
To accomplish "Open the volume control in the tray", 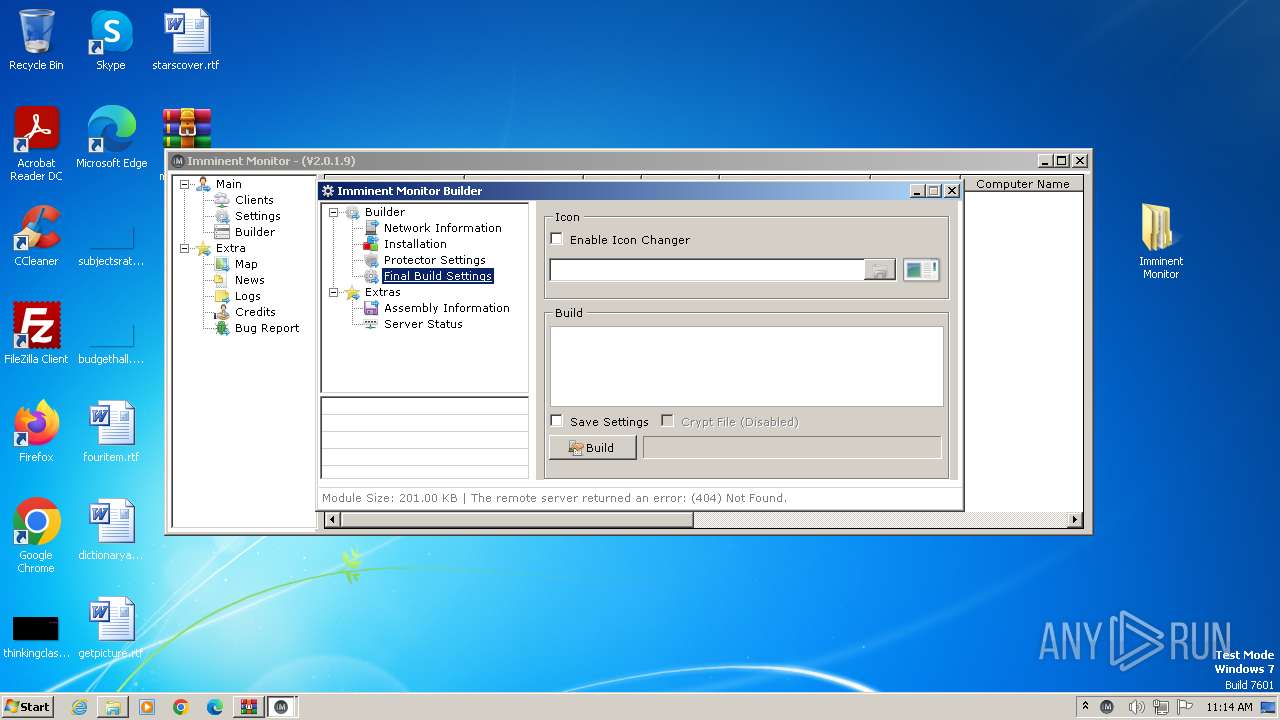I will (1136, 707).
